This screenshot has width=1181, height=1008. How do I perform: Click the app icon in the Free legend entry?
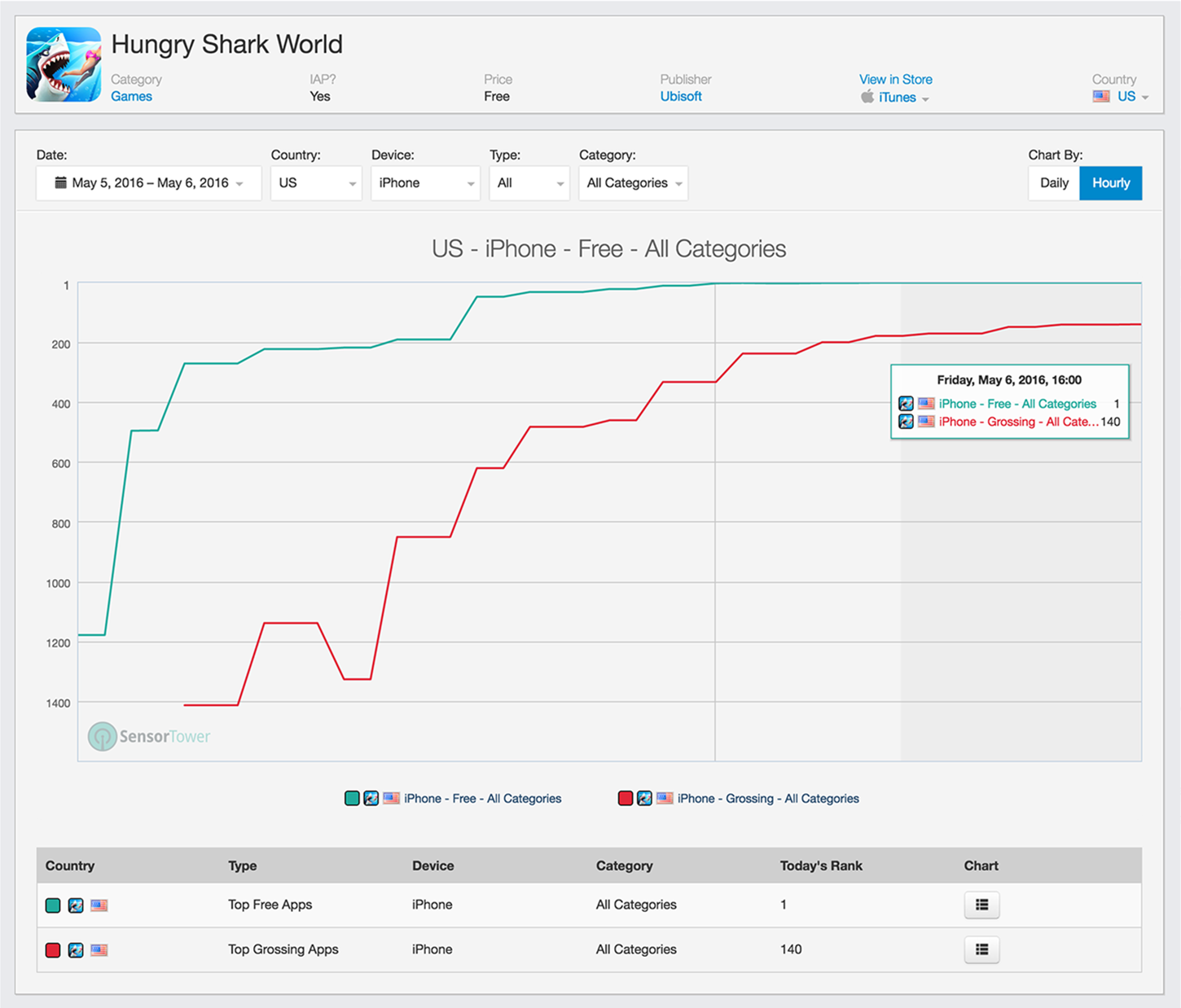[x=371, y=798]
